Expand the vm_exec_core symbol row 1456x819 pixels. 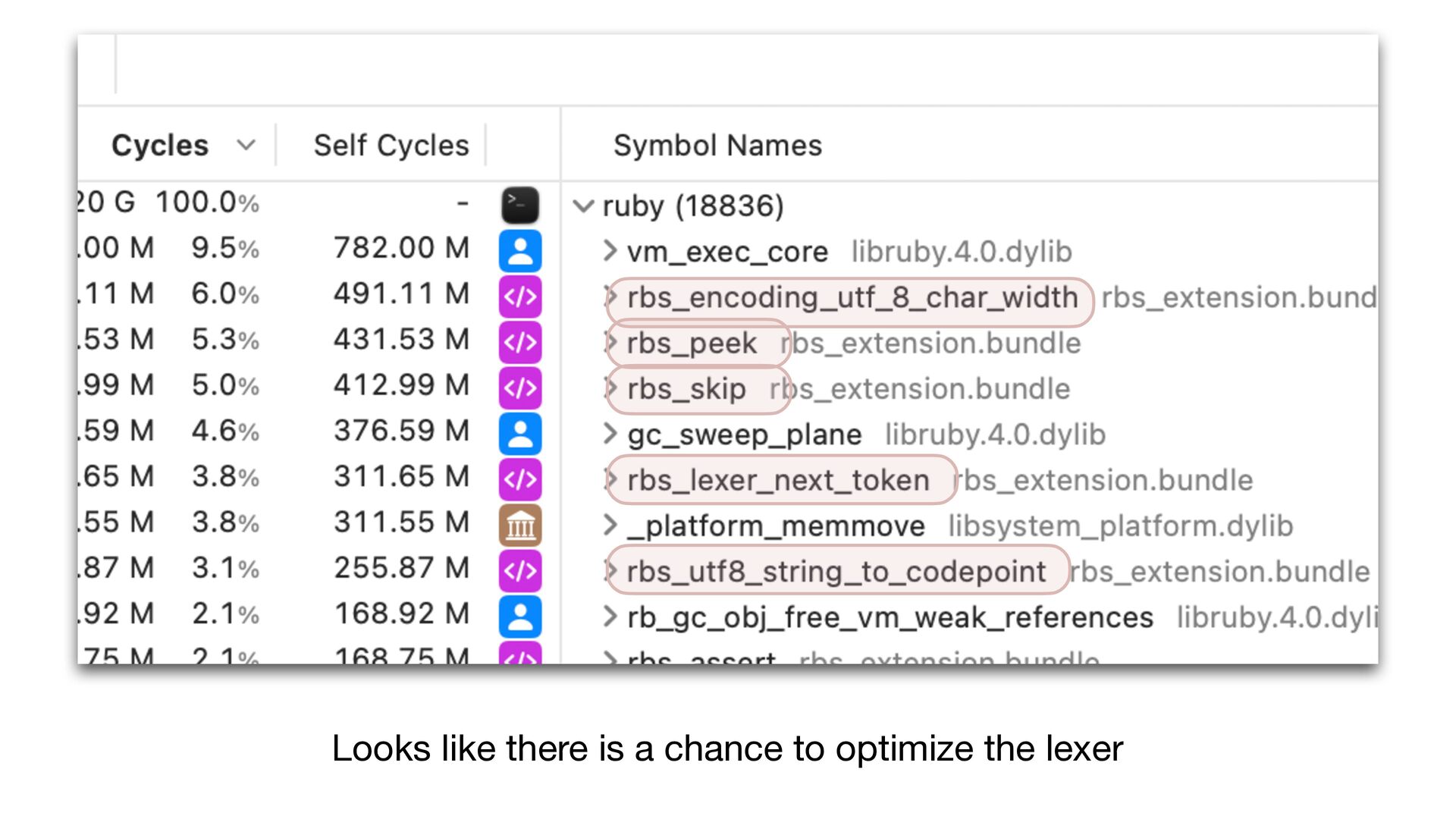(610, 251)
